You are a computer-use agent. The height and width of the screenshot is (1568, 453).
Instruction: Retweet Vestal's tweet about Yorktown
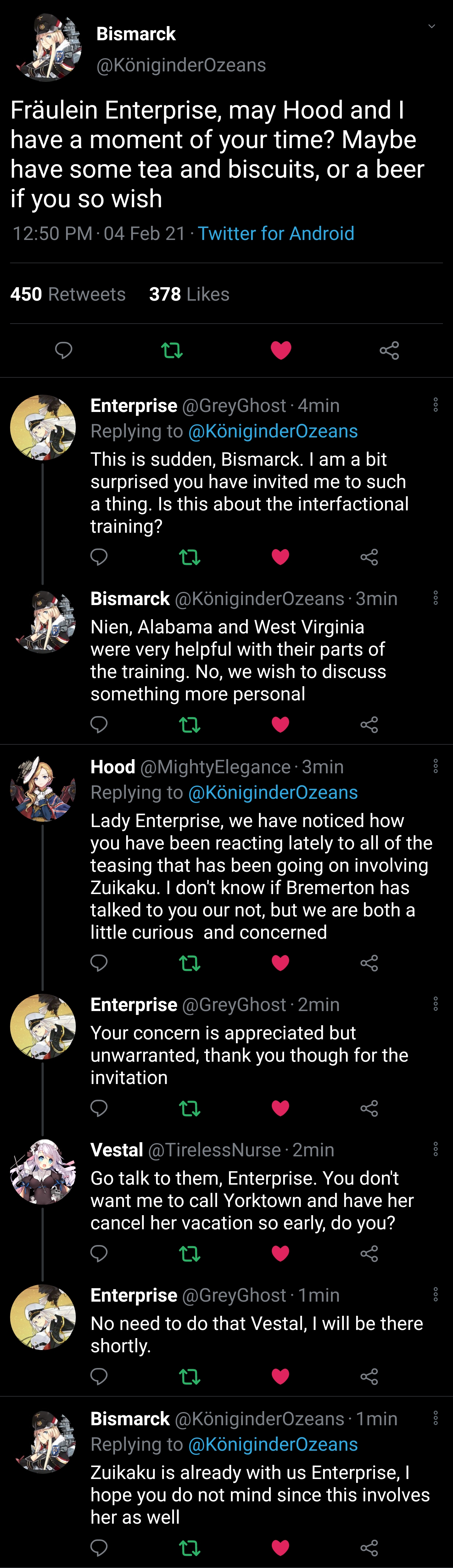189,1253
